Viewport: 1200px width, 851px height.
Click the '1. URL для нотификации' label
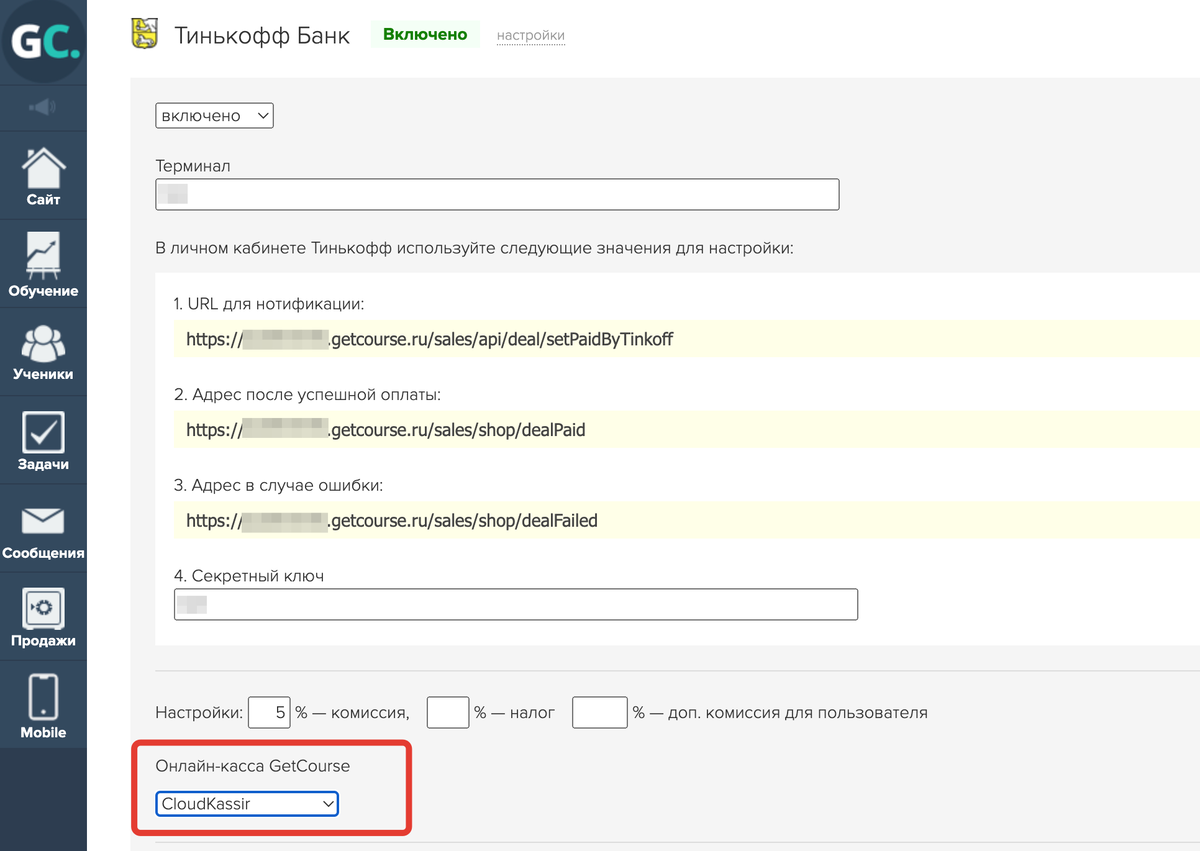pos(269,303)
